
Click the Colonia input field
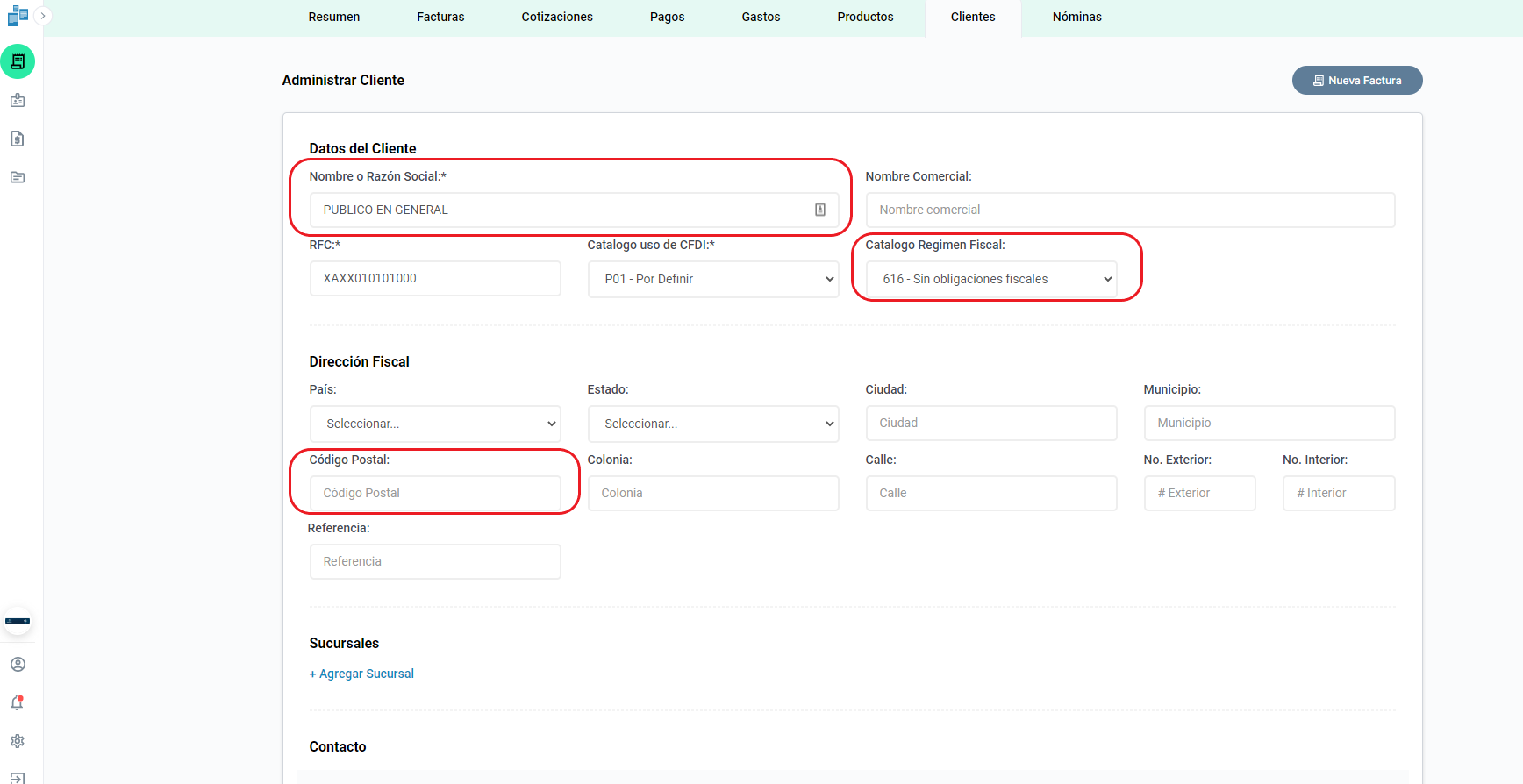(713, 493)
